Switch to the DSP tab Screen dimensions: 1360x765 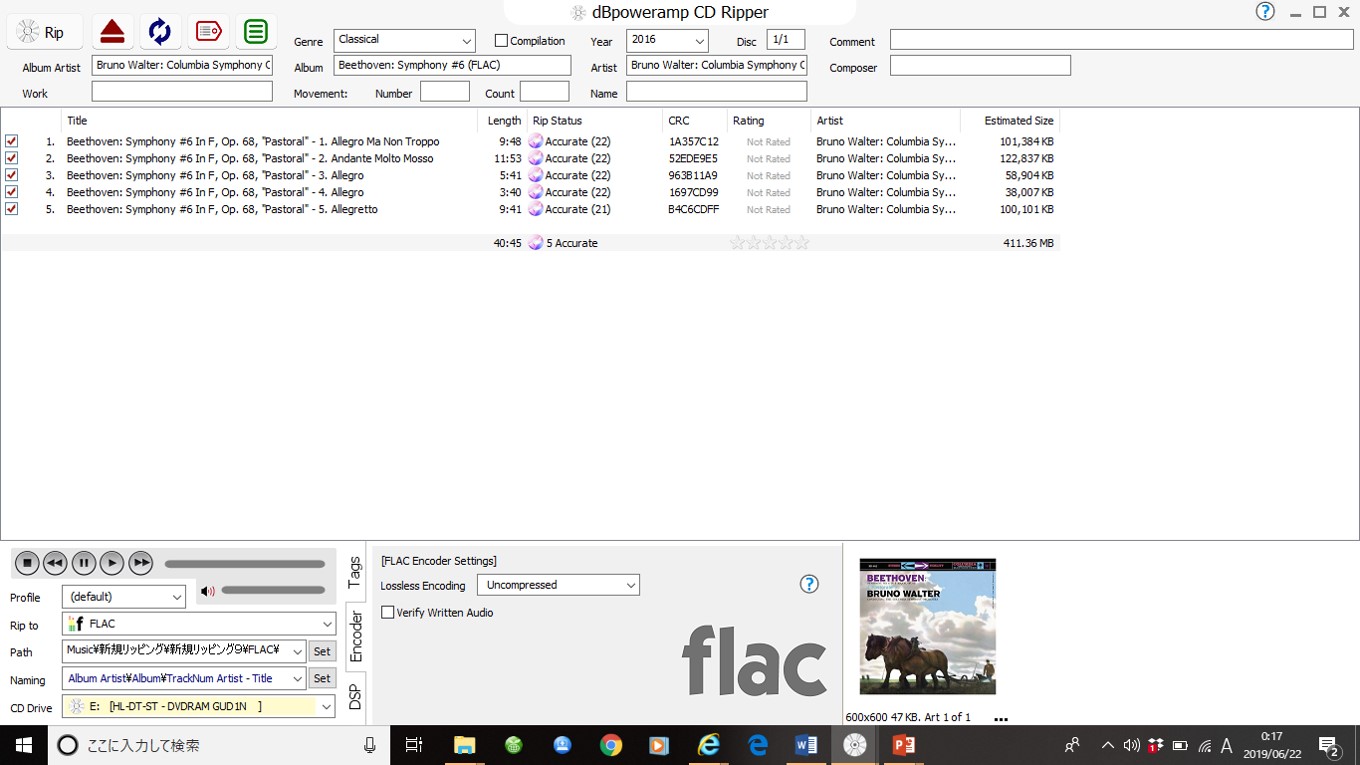tap(355, 696)
